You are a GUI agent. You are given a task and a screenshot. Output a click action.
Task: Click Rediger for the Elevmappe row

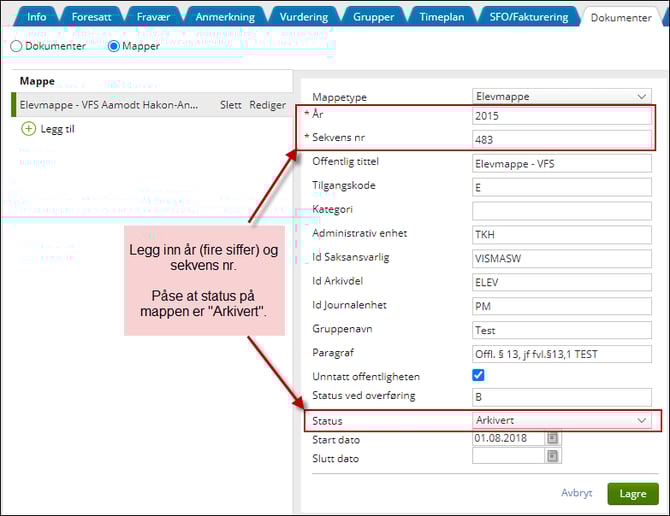(267, 105)
